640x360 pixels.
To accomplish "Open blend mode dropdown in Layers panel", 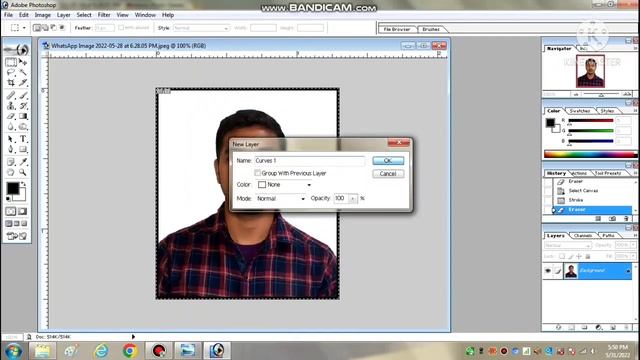I will [x=568, y=245].
